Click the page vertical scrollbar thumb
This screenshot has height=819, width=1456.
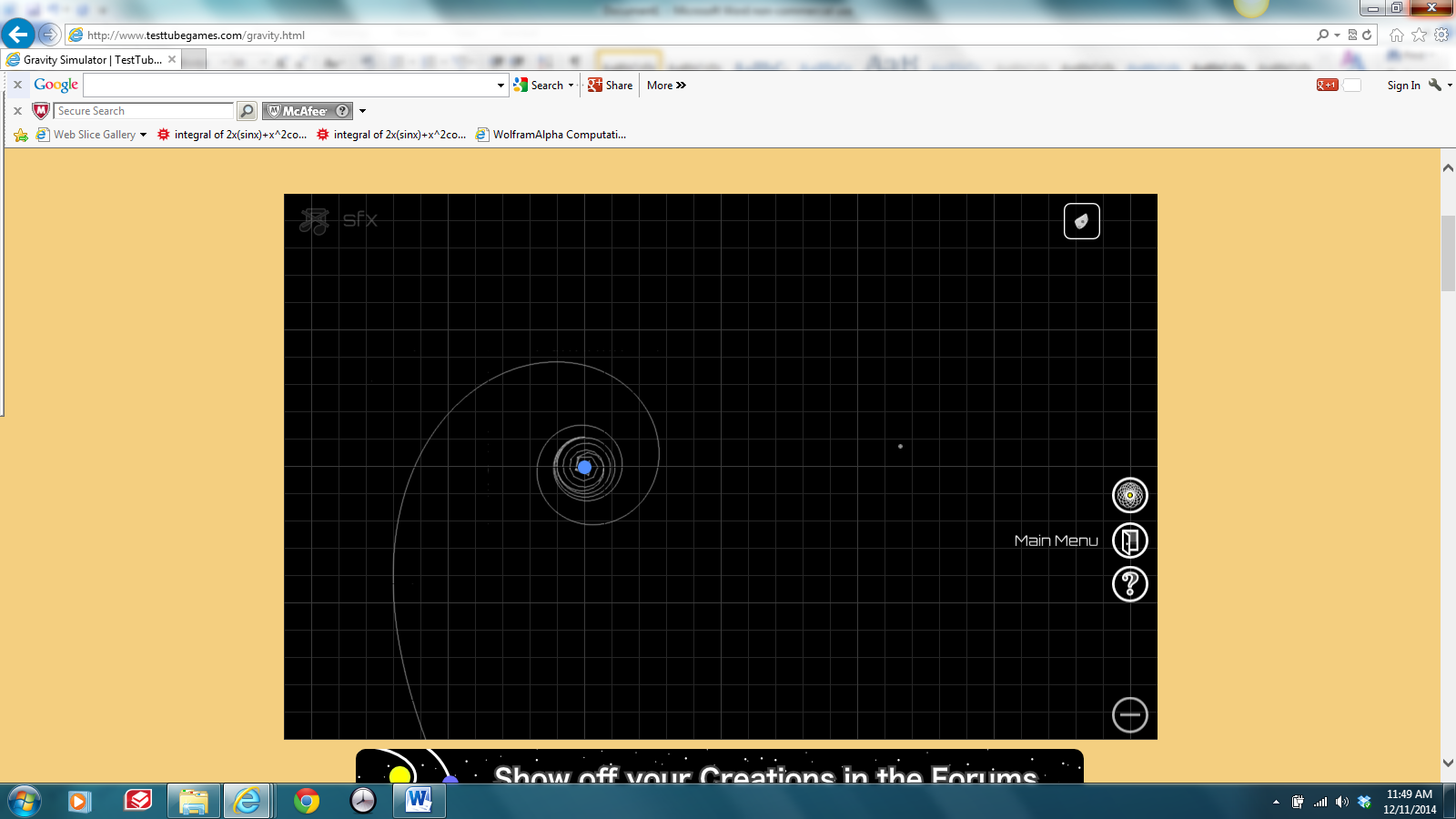(1448, 254)
